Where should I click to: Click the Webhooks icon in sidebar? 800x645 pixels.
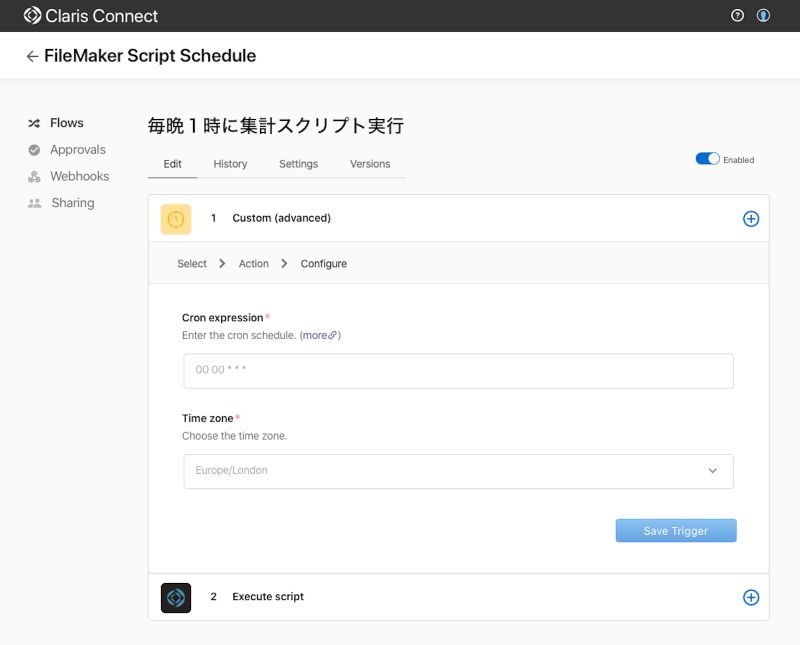[x=34, y=177]
